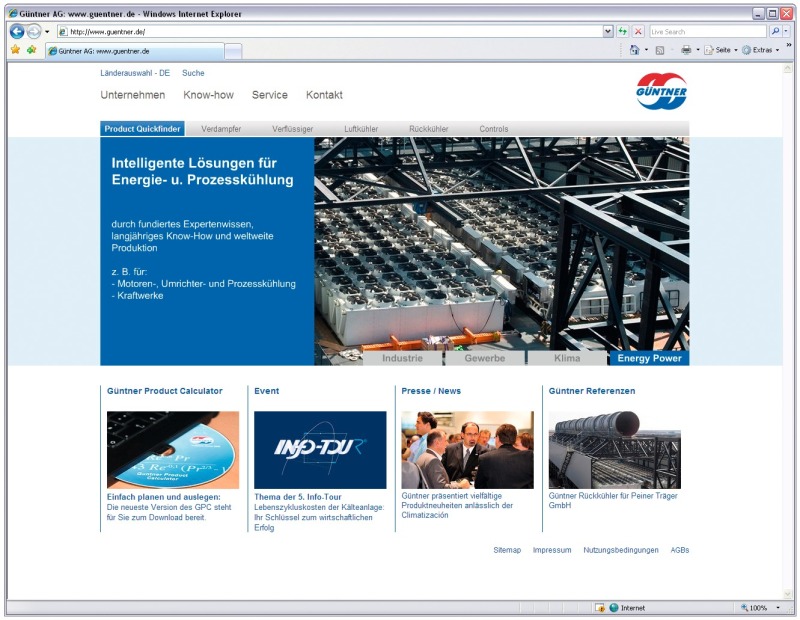Open the Service navigation item

coord(270,95)
